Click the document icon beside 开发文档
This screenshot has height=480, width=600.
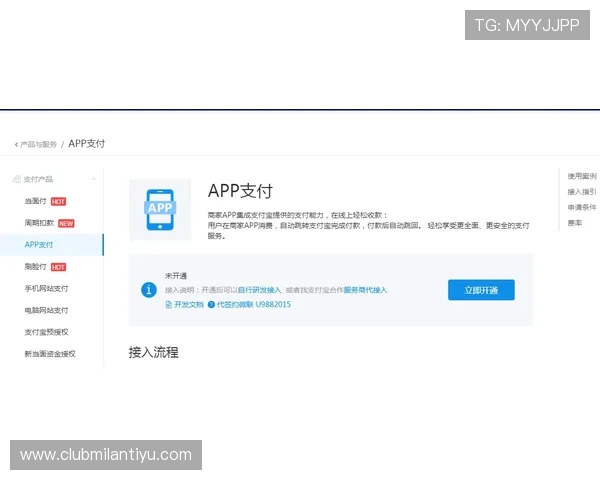point(168,305)
